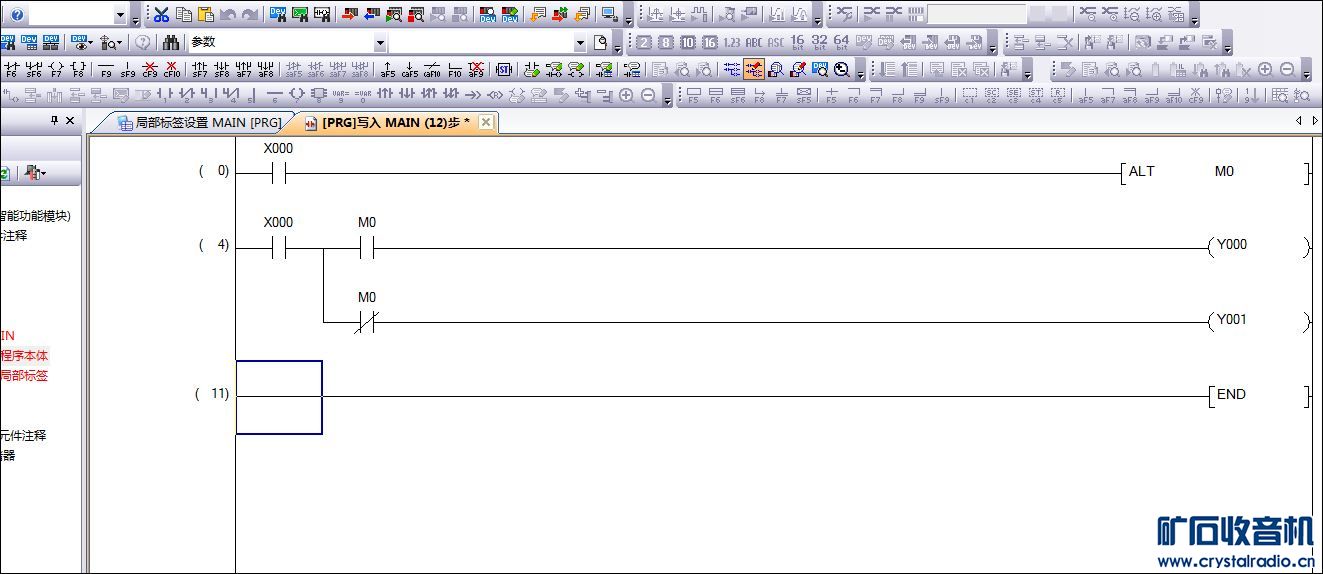Switch display format to 16 bit
The width and height of the screenshot is (1323, 574).
click(798, 41)
